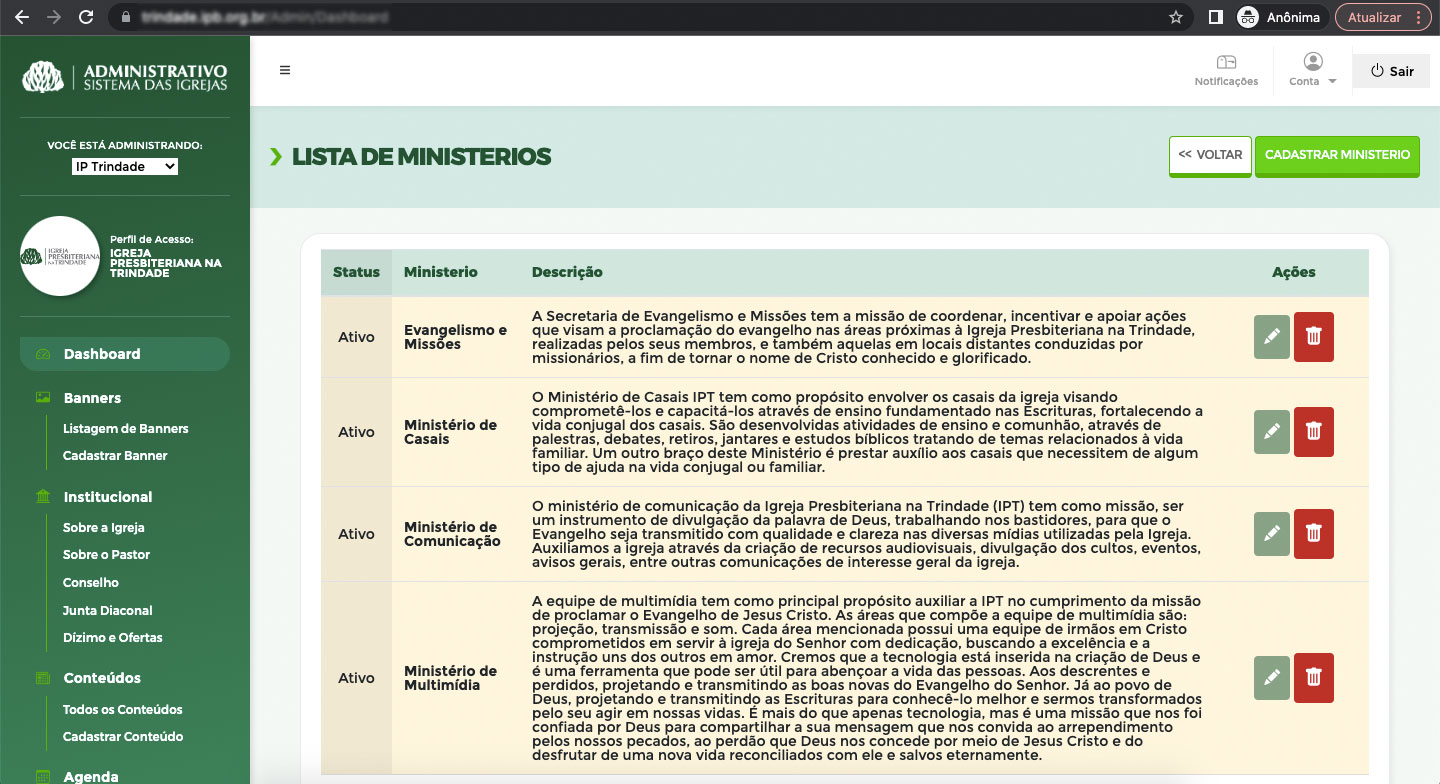This screenshot has width=1440, height=784.
Task: Go to Dashboard in sidebar
Action: point(102,354)
